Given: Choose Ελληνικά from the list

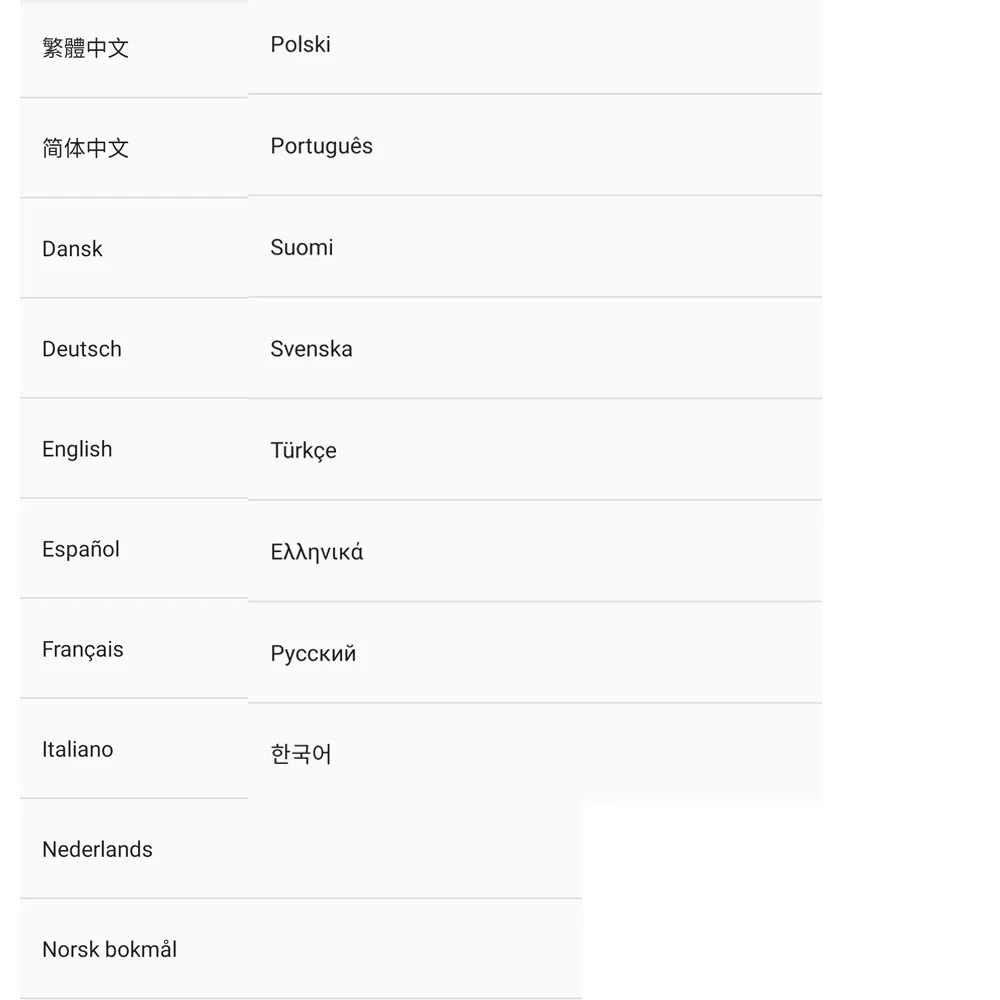Looking at the screenshot, I should click(x=317, y=552).
